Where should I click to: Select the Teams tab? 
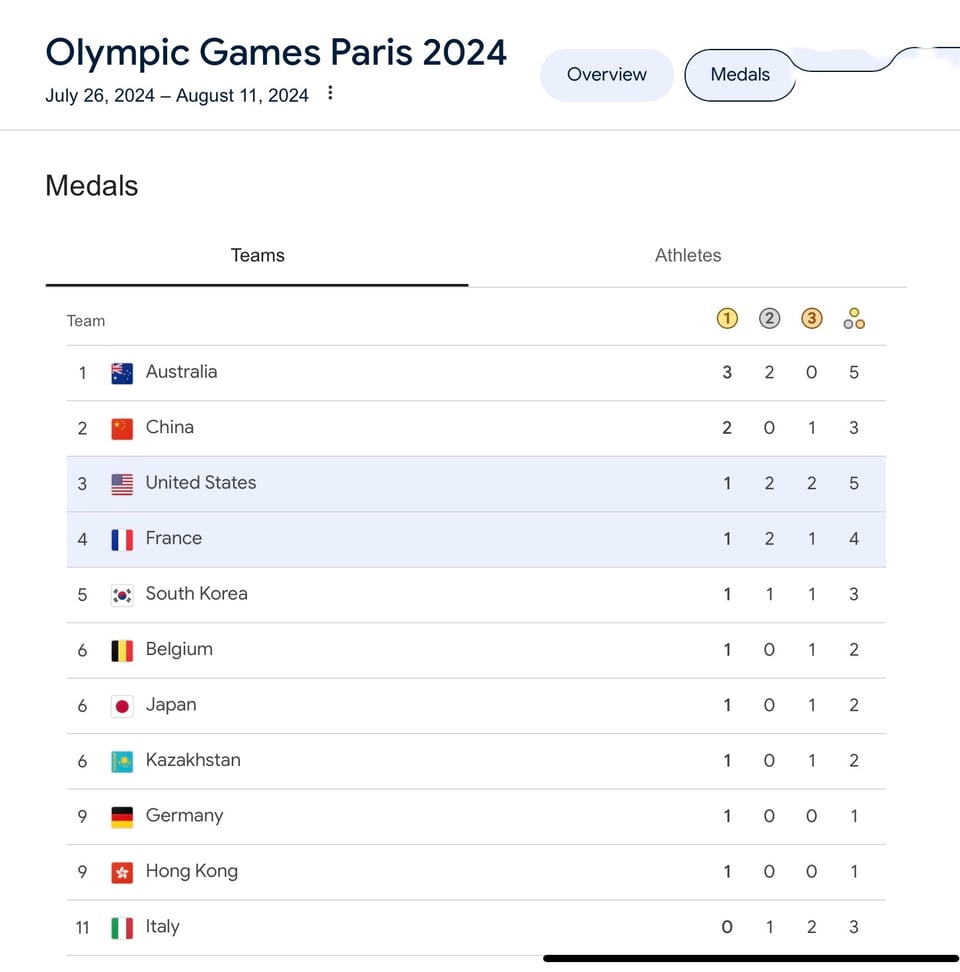(x=257, y=256)
